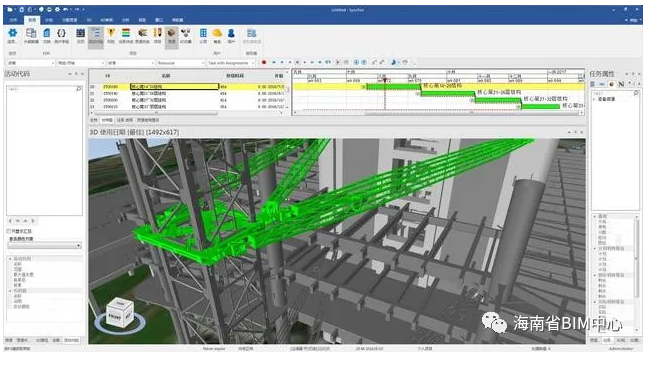The height and width of the screenshot is (365, 656).
Task: Click the green Gantt bar labeled 核心筒21-26层结构
Action: coord(448,94)
